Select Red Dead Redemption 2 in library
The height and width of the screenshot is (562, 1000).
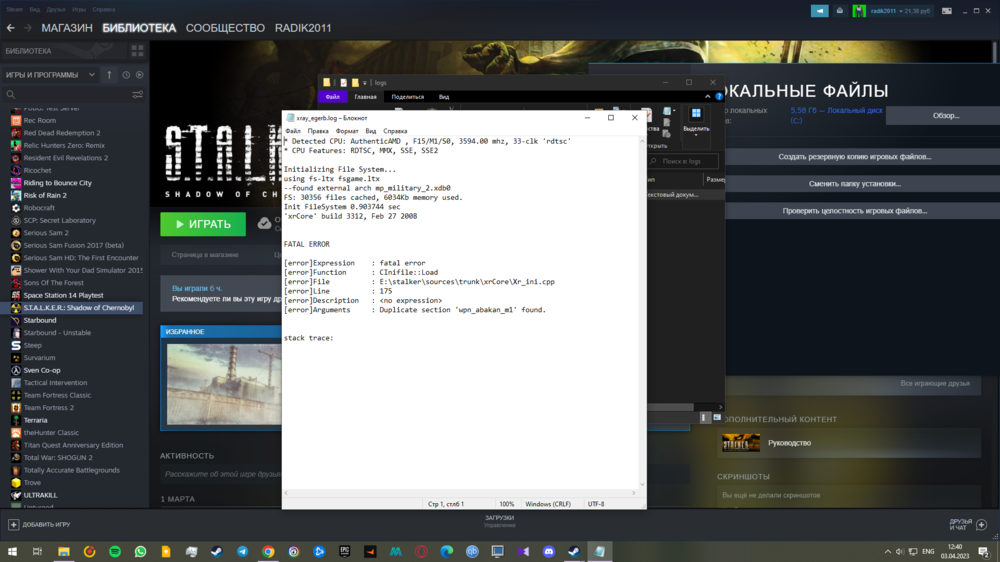pos(62,133)
